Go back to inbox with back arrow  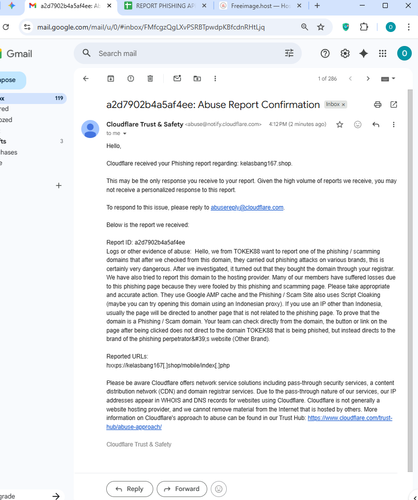(x=86, y=79)
